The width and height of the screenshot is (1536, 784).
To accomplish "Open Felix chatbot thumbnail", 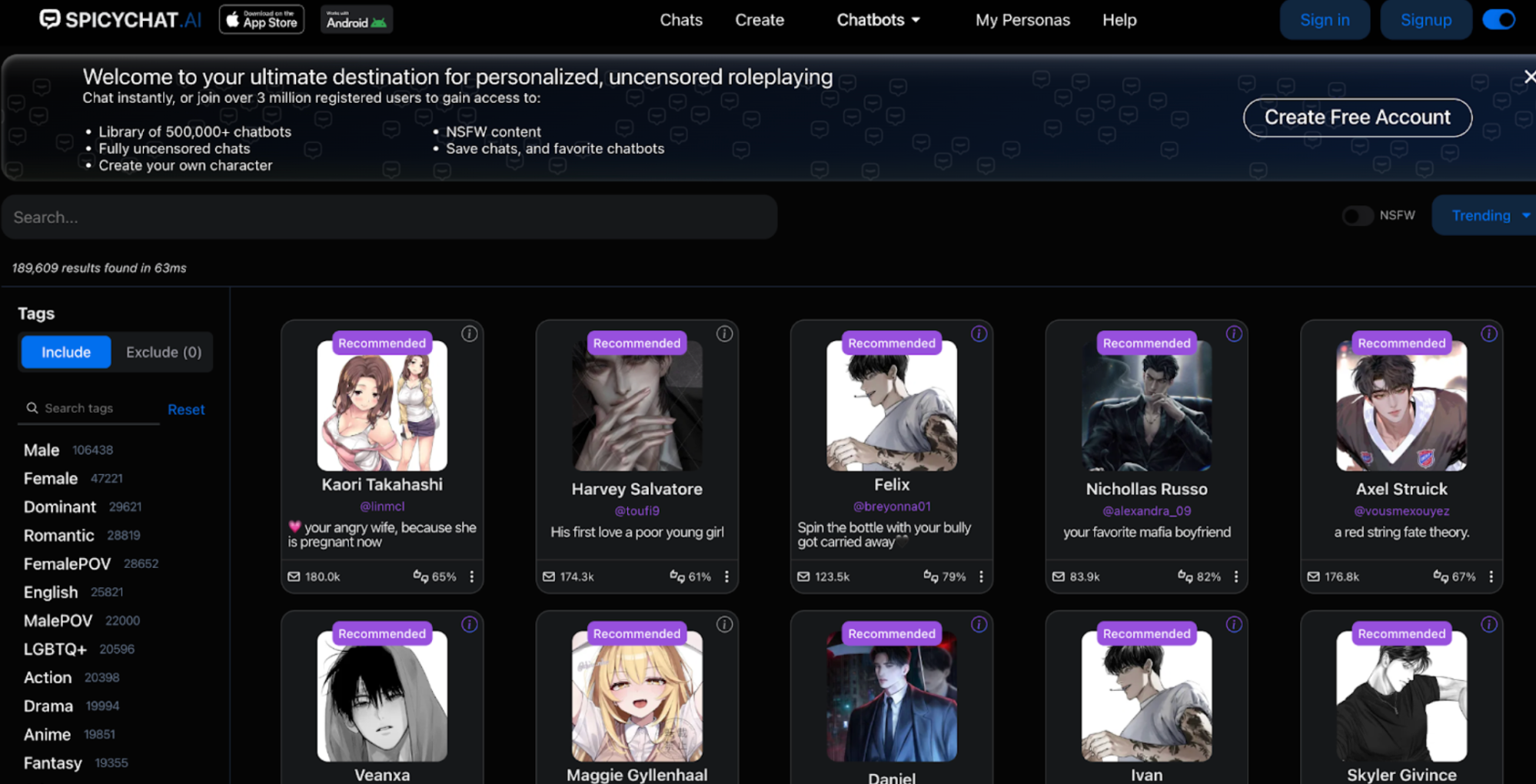I will [x=892, y=406].
